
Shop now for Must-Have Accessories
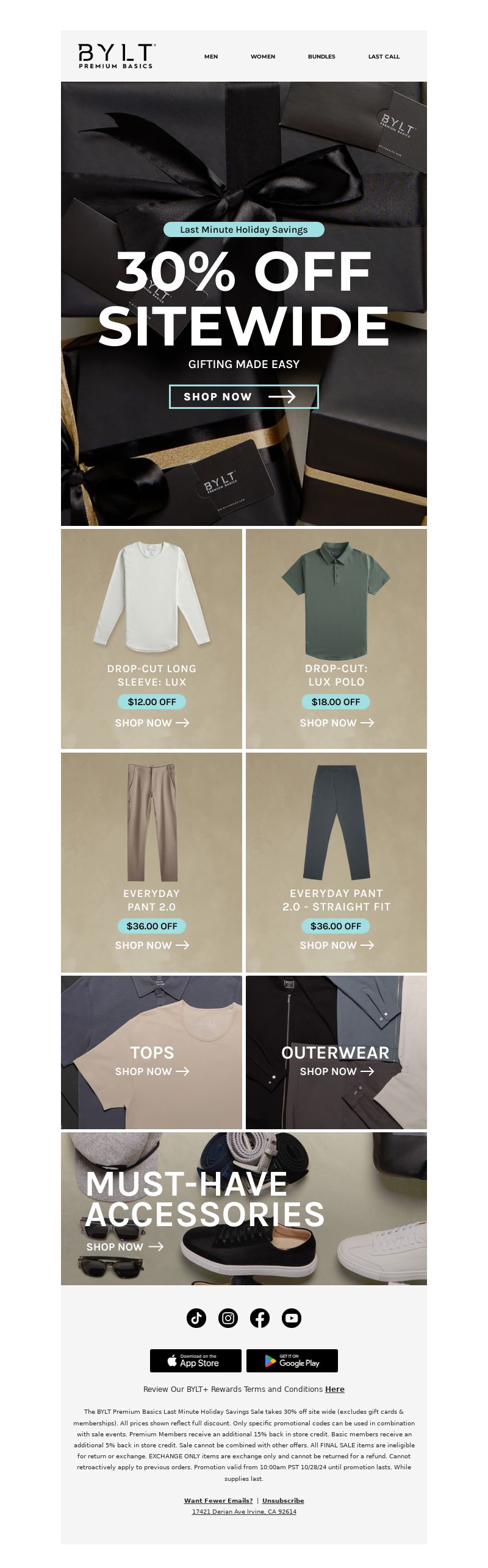click(125, 1247)
